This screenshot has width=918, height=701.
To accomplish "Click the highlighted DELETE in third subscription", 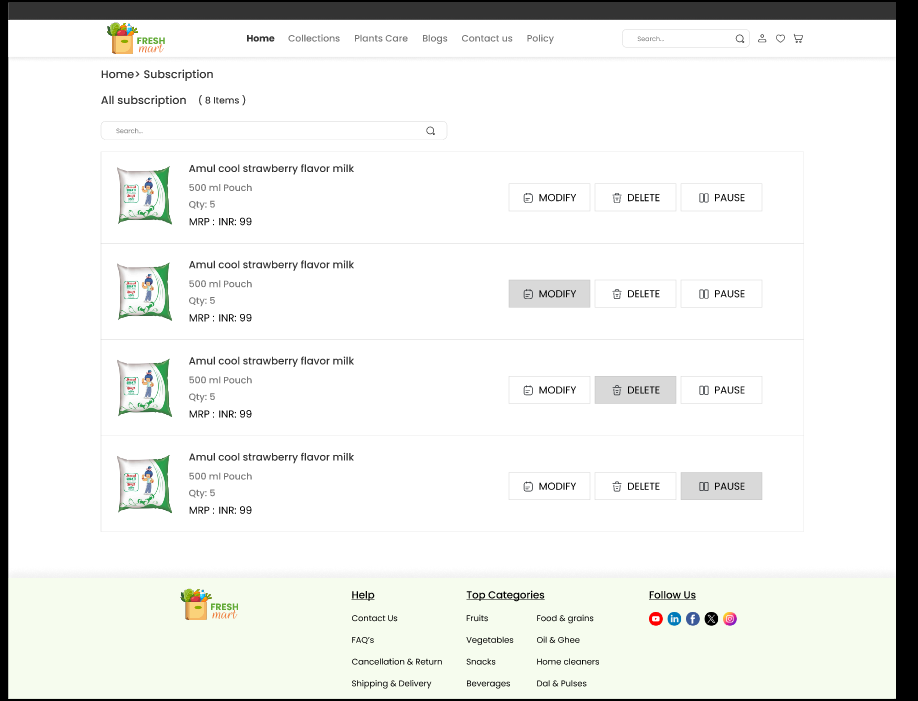I will (635, 390).
